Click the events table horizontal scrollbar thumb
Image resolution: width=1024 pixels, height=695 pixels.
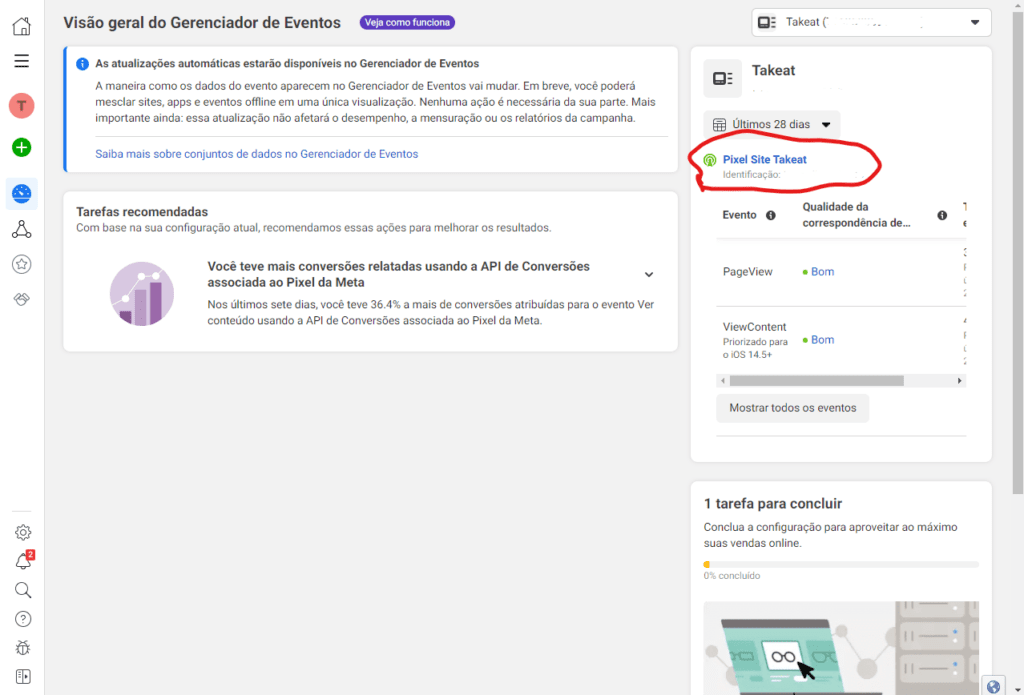coord(816,381)
